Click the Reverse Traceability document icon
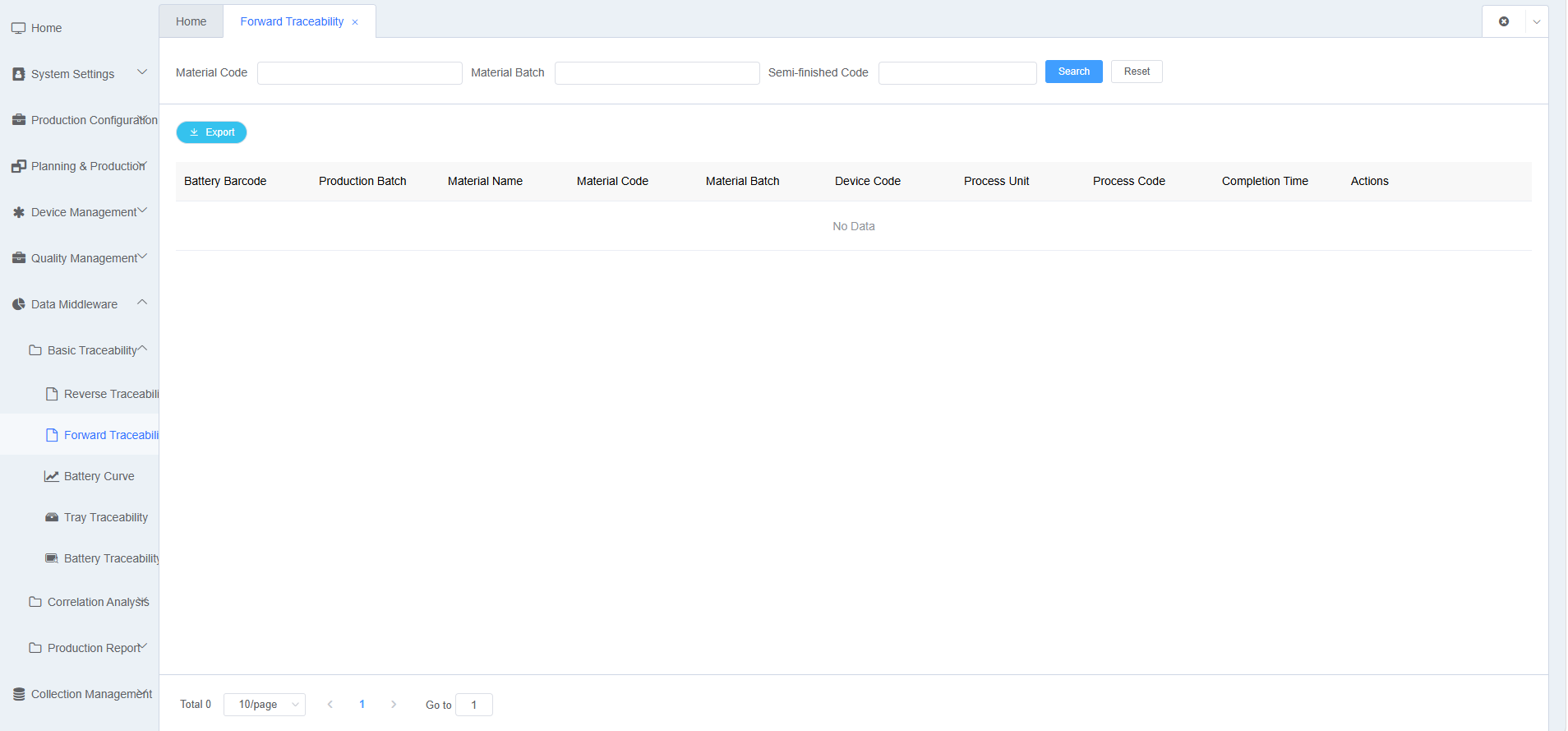Viewport: 1568px width, 731px height. point(52,394)
